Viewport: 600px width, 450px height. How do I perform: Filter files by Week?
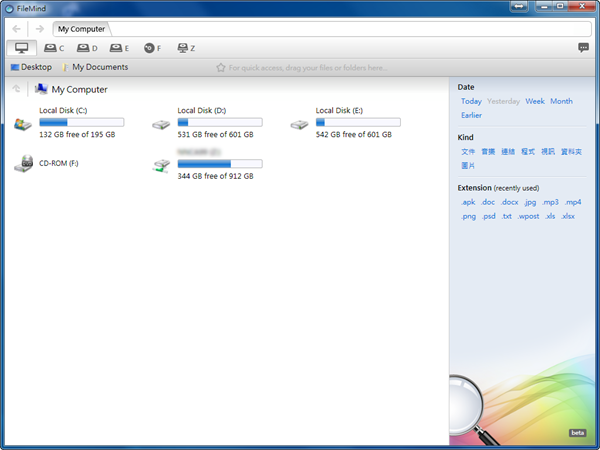(x=535, y=101)
